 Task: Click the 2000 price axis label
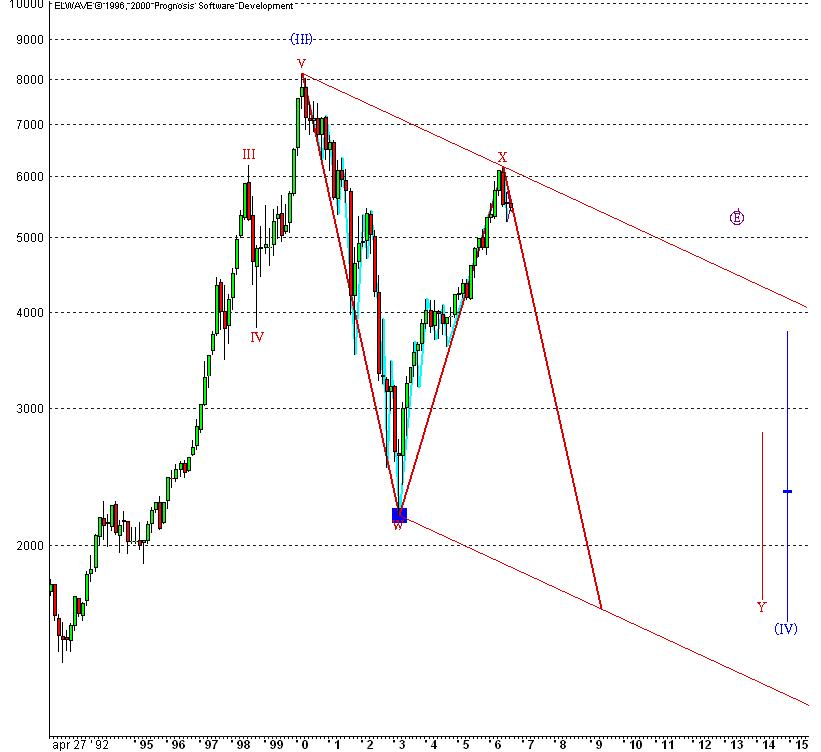click(x=29, y=546)
